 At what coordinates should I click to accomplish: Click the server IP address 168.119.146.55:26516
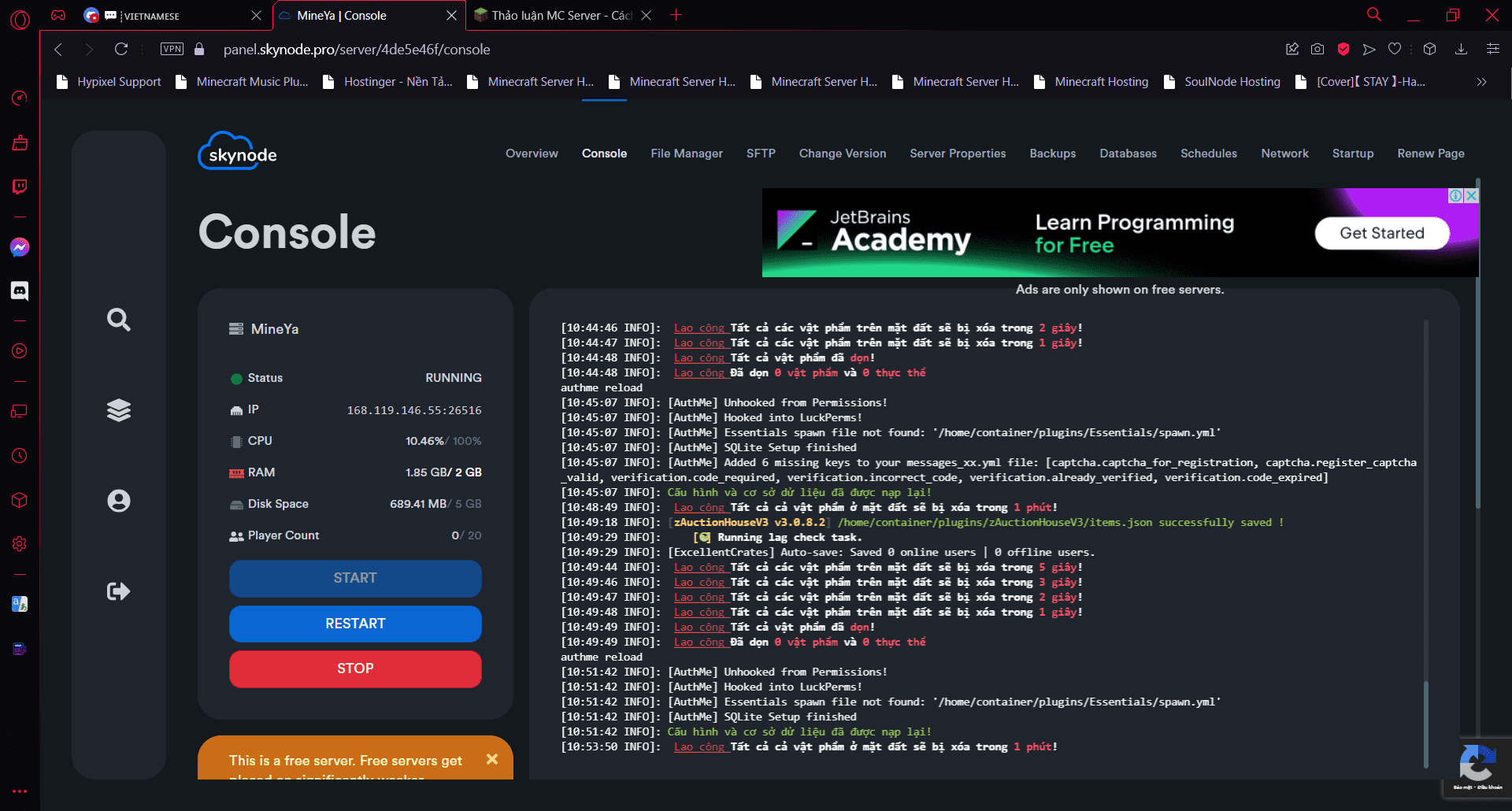coord(414,410)
